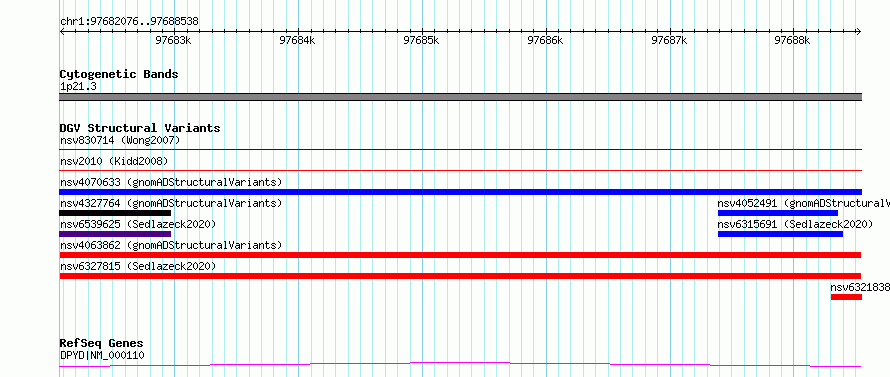The height and width of the screenshot is (377, 890).
Task: Click the short red nsv6321838 bar
Action: 846,297
